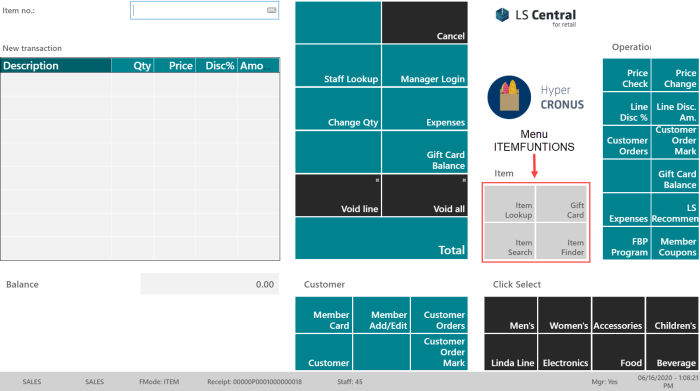Click the Hyper CRONUS grocery bag logo
700x391 pixels.
[509, 97]
